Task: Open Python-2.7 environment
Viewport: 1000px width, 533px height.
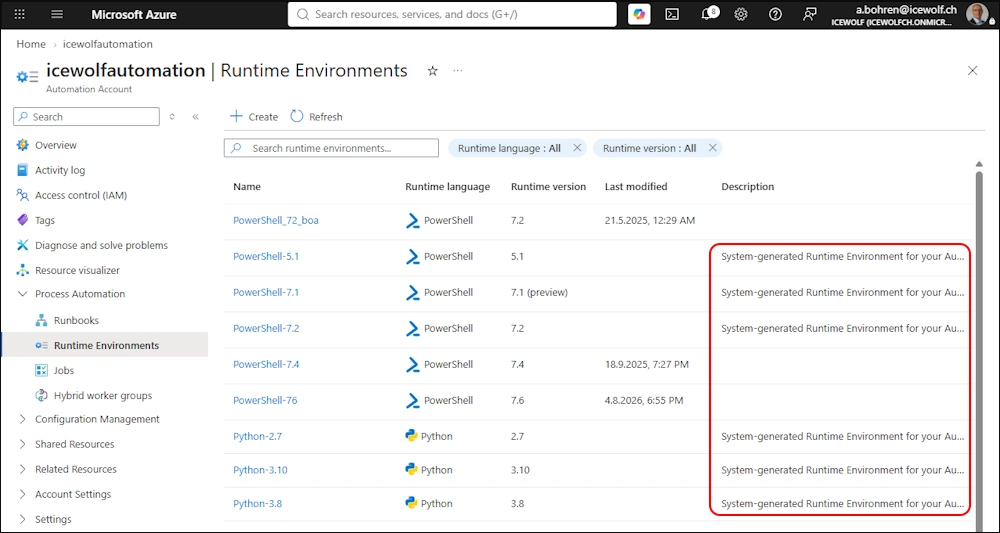Action: 257,436
